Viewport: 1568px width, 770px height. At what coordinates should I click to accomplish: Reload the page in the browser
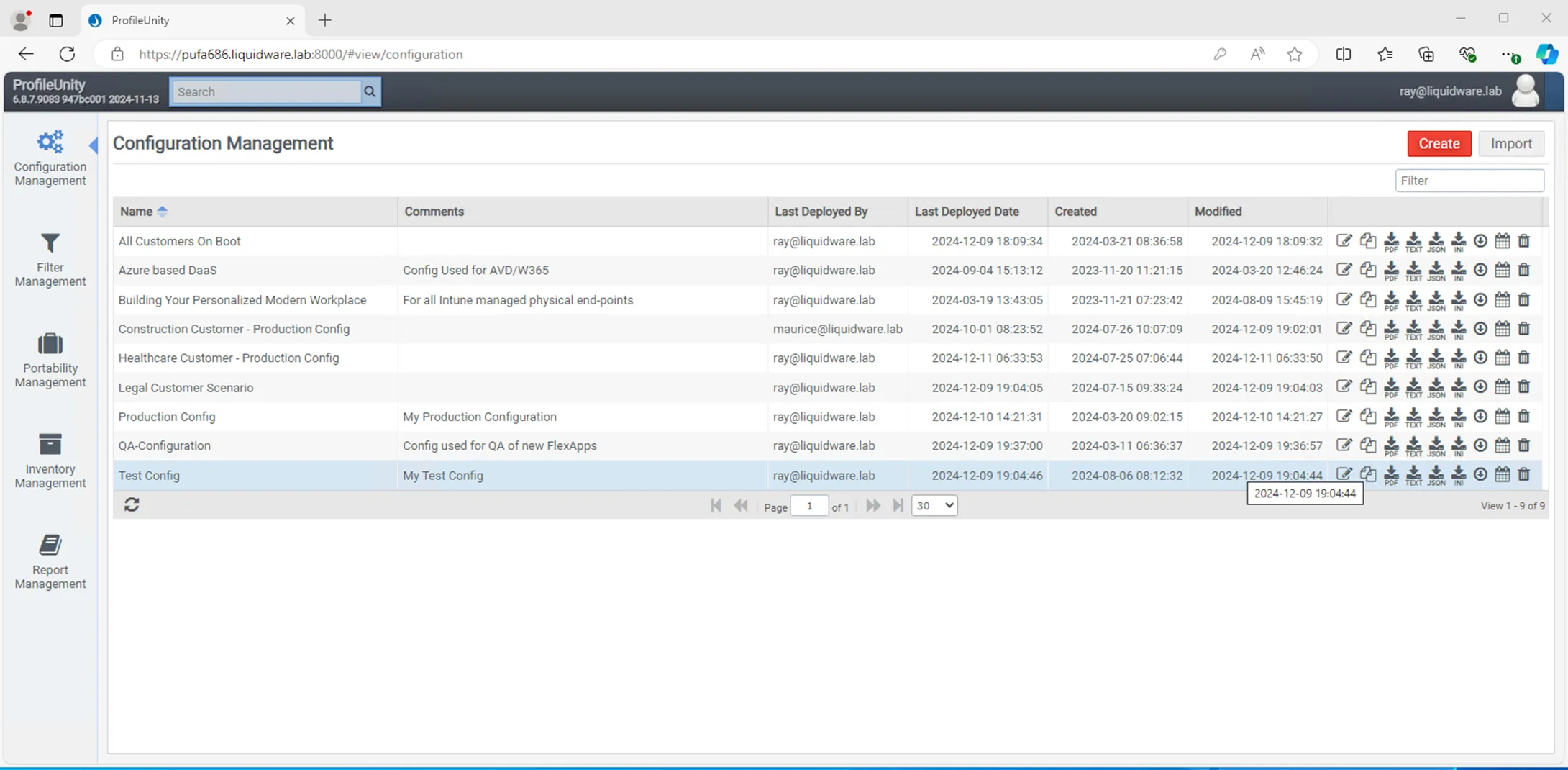pos(67,54)
